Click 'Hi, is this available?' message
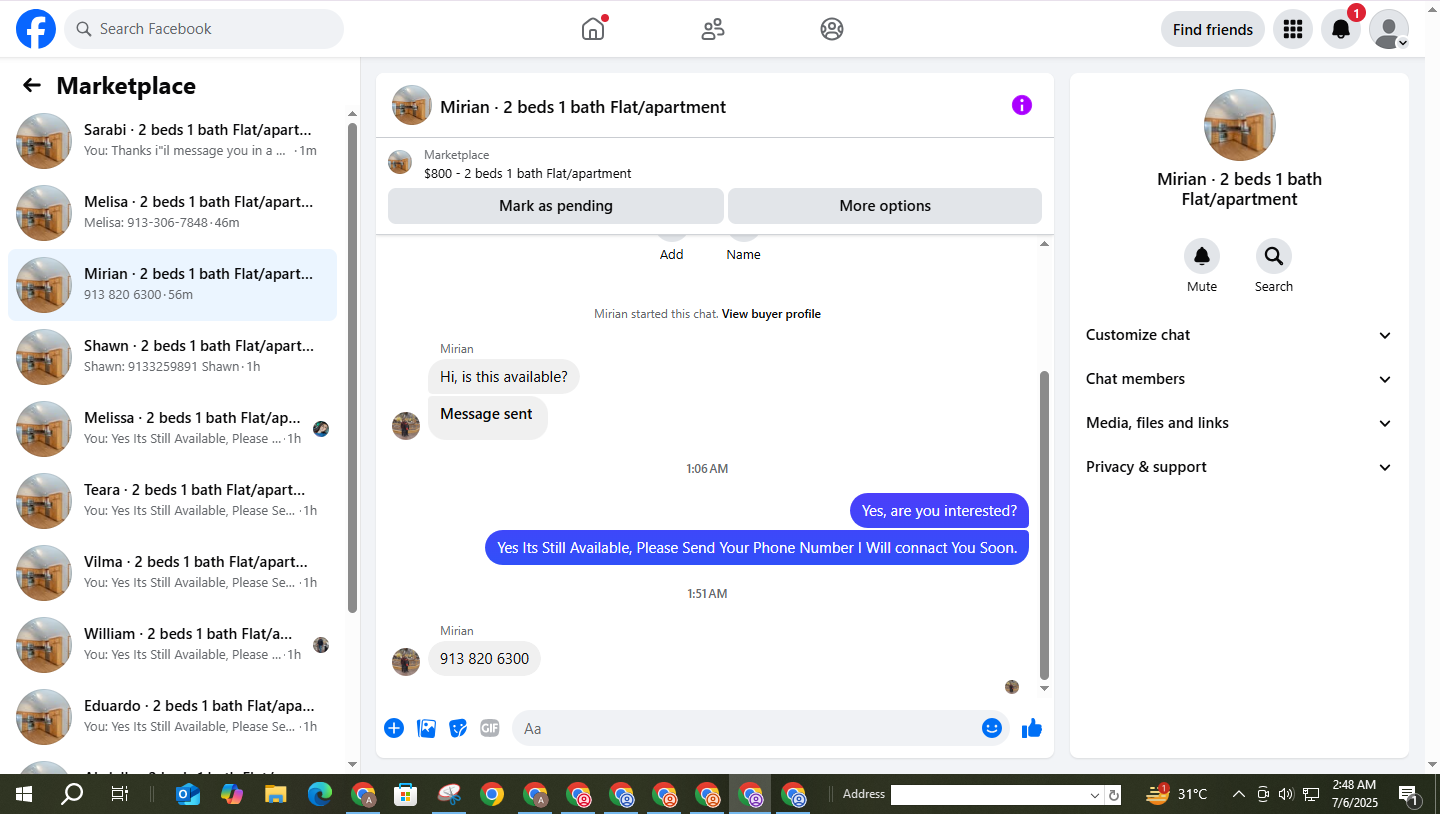The width and height of the screenshot is (1440, 814). (504, 377)
